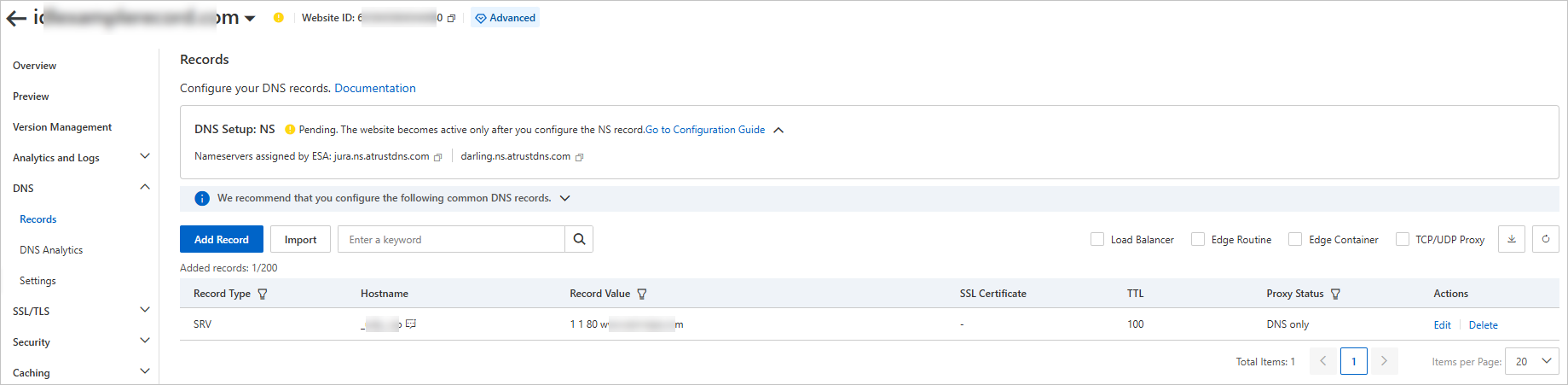Refresh the records list

pos(1546,239)
